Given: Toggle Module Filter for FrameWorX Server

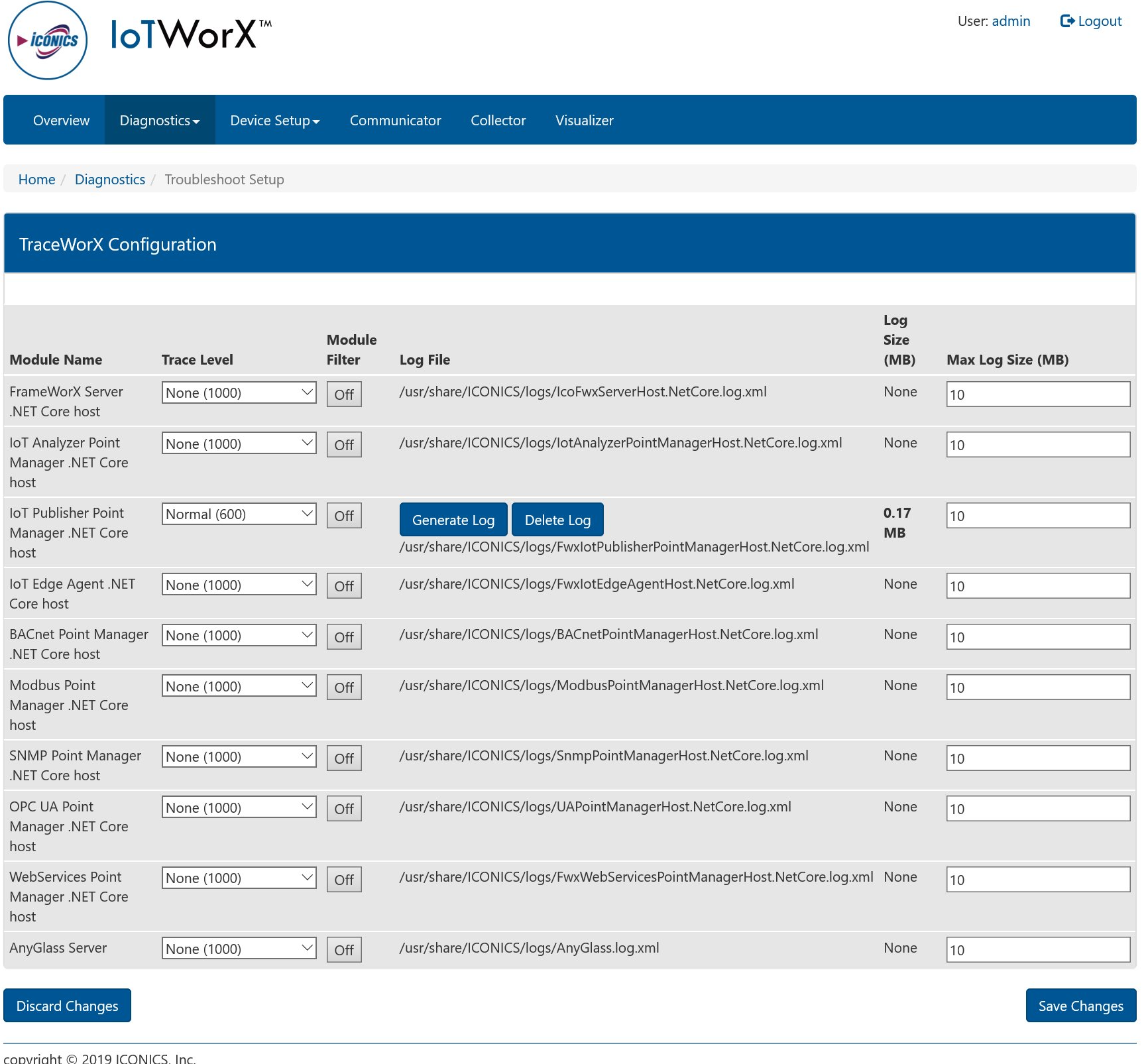Looking at the screenshot, I should pyautogui.click(x=343, y=394).
